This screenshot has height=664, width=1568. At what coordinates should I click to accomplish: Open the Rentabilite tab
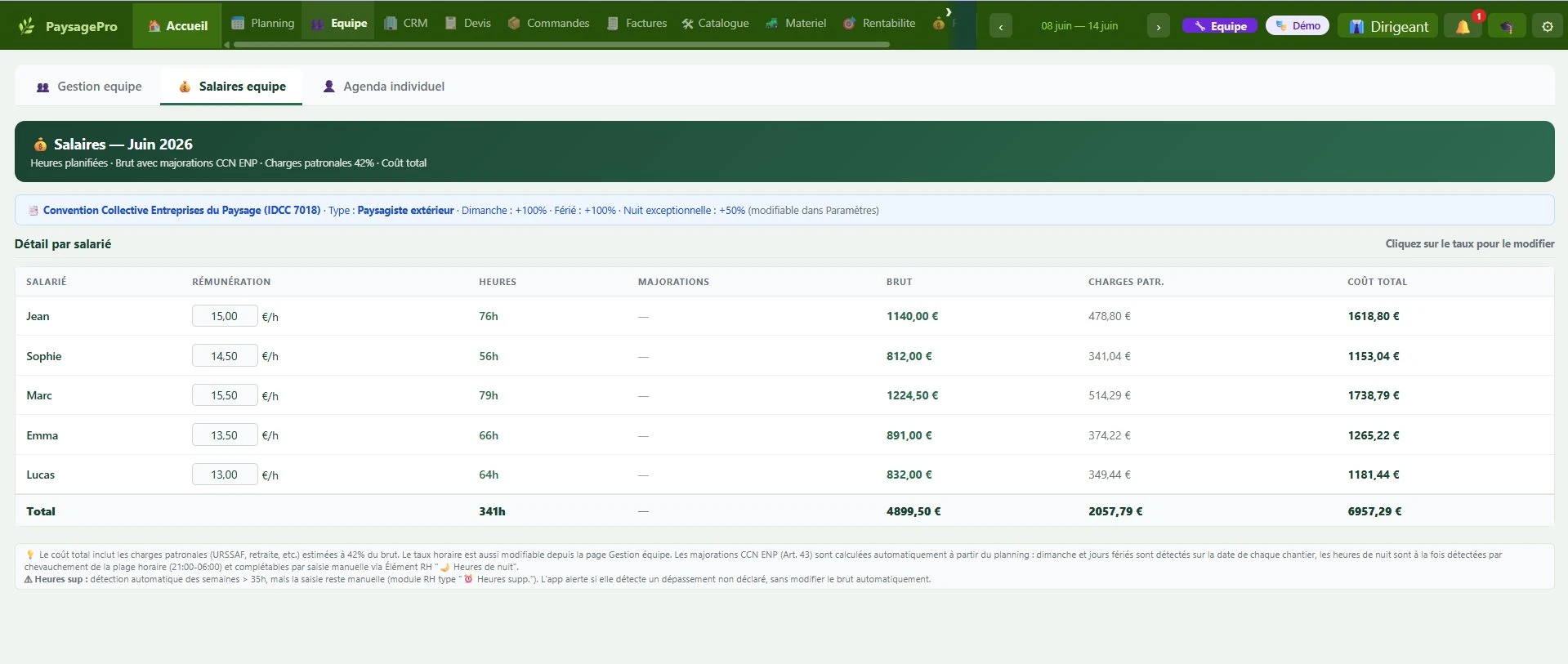879,23
